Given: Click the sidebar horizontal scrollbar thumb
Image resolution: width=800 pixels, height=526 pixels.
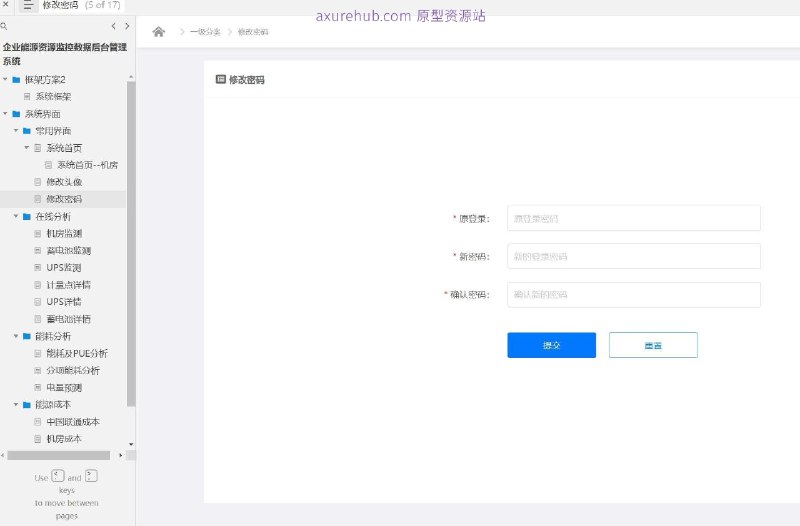Looking at the screenshot, I should click(x=59, y=455).
